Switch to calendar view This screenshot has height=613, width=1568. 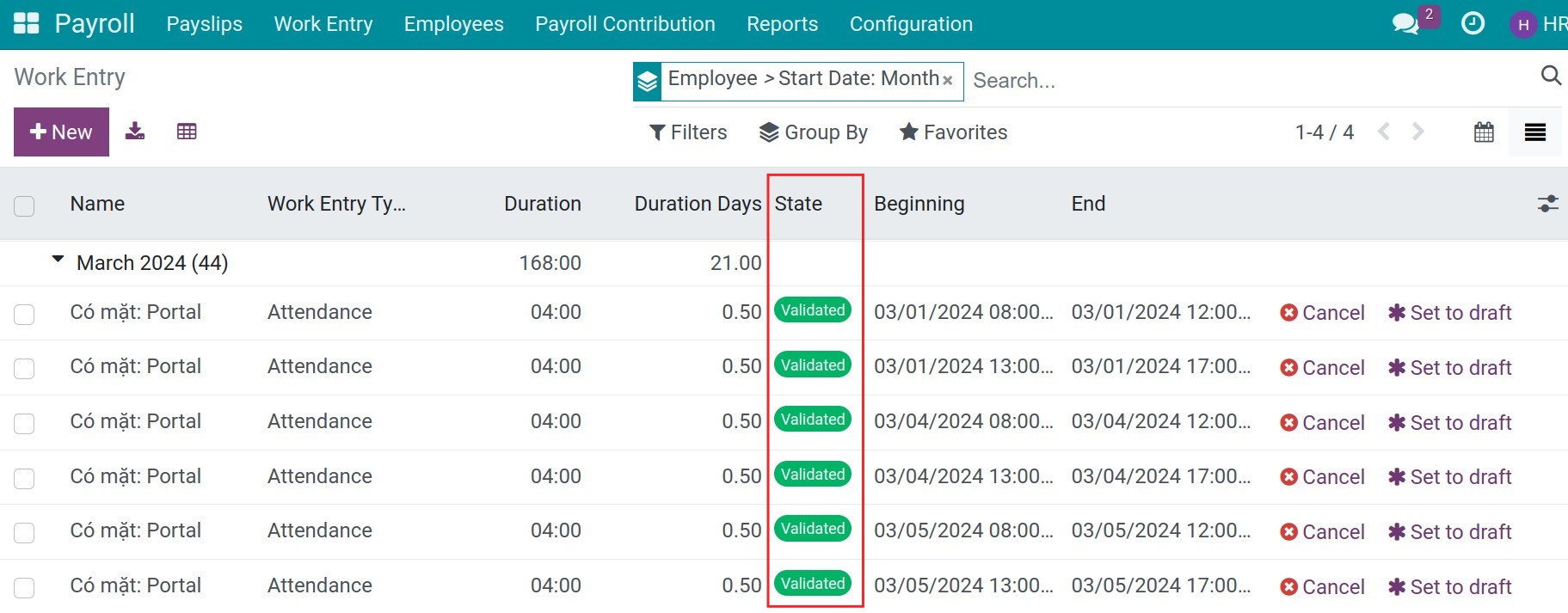[x=1484, y=132]
